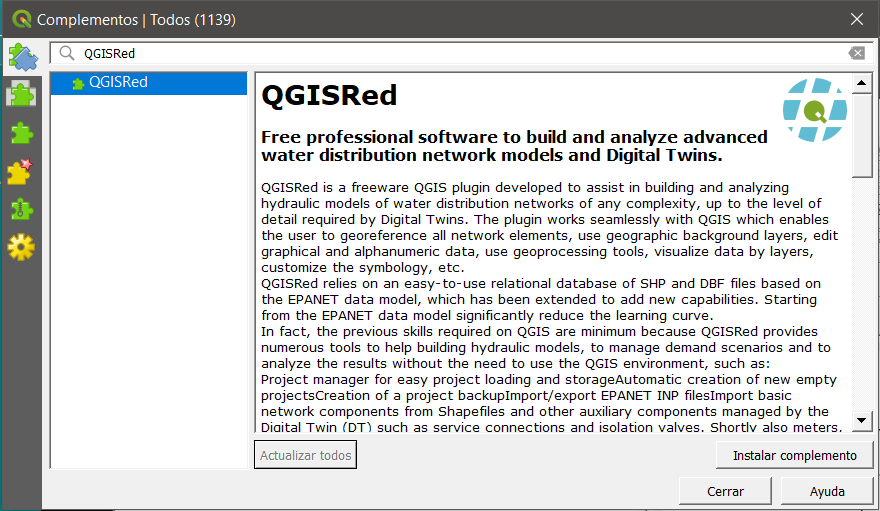Click the Actualizar todos button
Screen dimensions: 880x511
[305, 455]
